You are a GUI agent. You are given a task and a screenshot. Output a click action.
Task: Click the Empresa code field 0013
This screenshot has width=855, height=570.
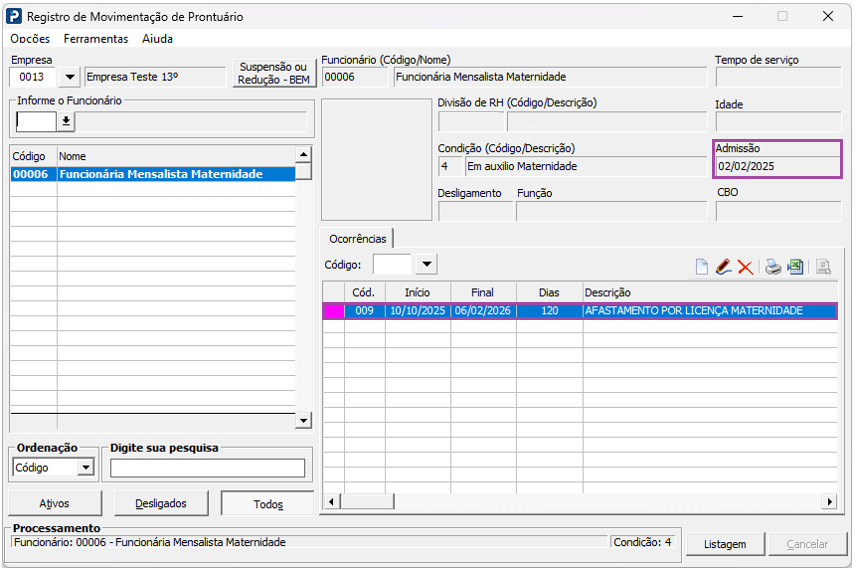click(x=32, y=77)
